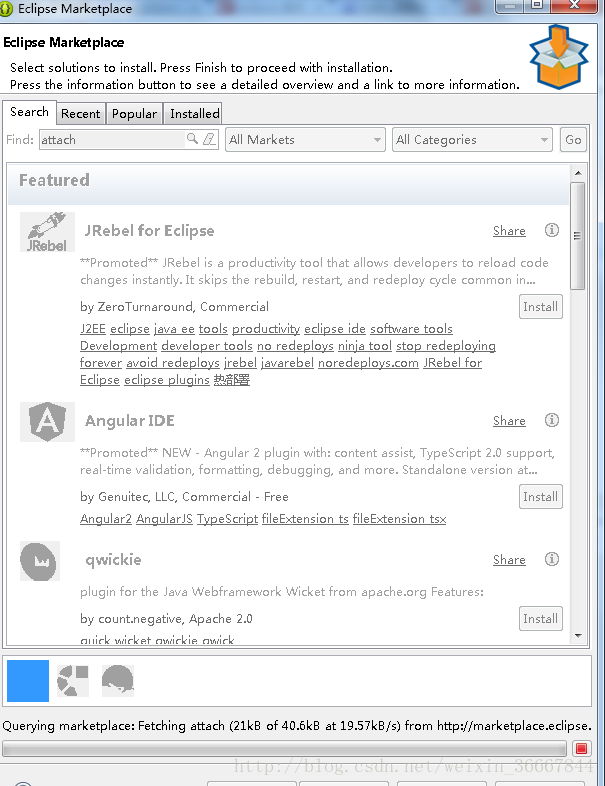Install the qwickie plugin
This screenshot has height=786, width=605.
(540, 618)
